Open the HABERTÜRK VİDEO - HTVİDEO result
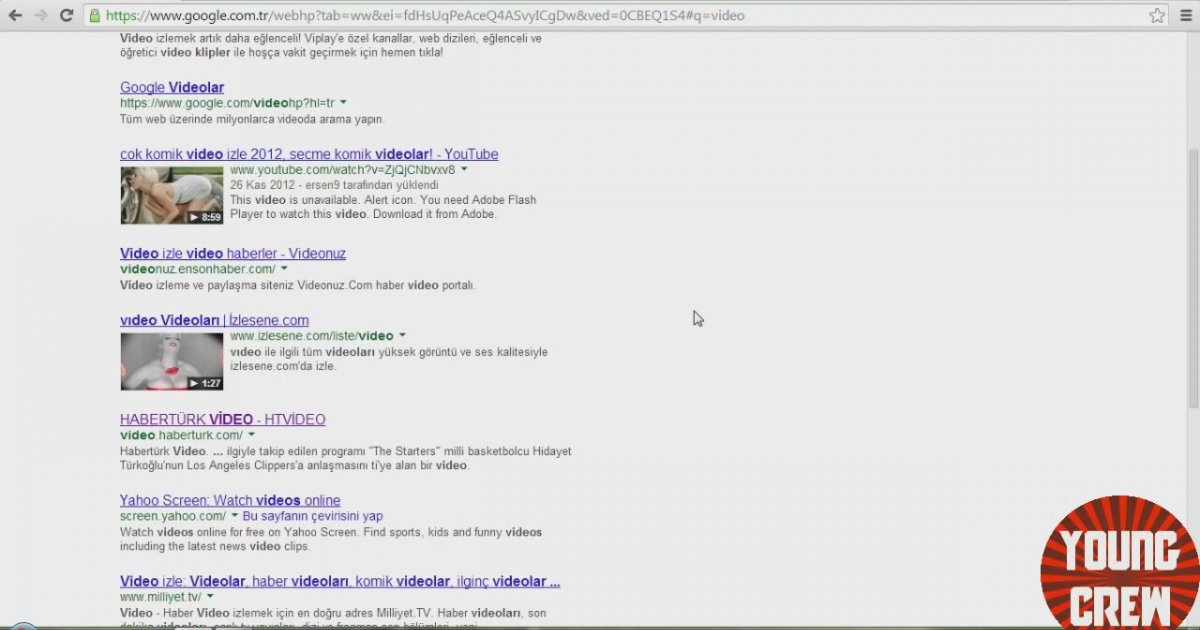This screenshot has height=630, width=1200. click(222, 419)
